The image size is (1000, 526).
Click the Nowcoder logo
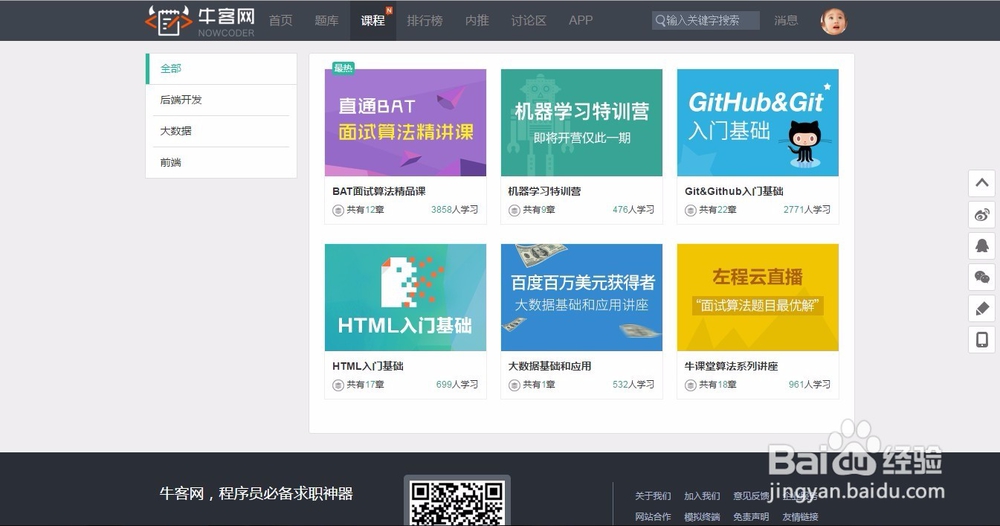[x=200, y=21]
